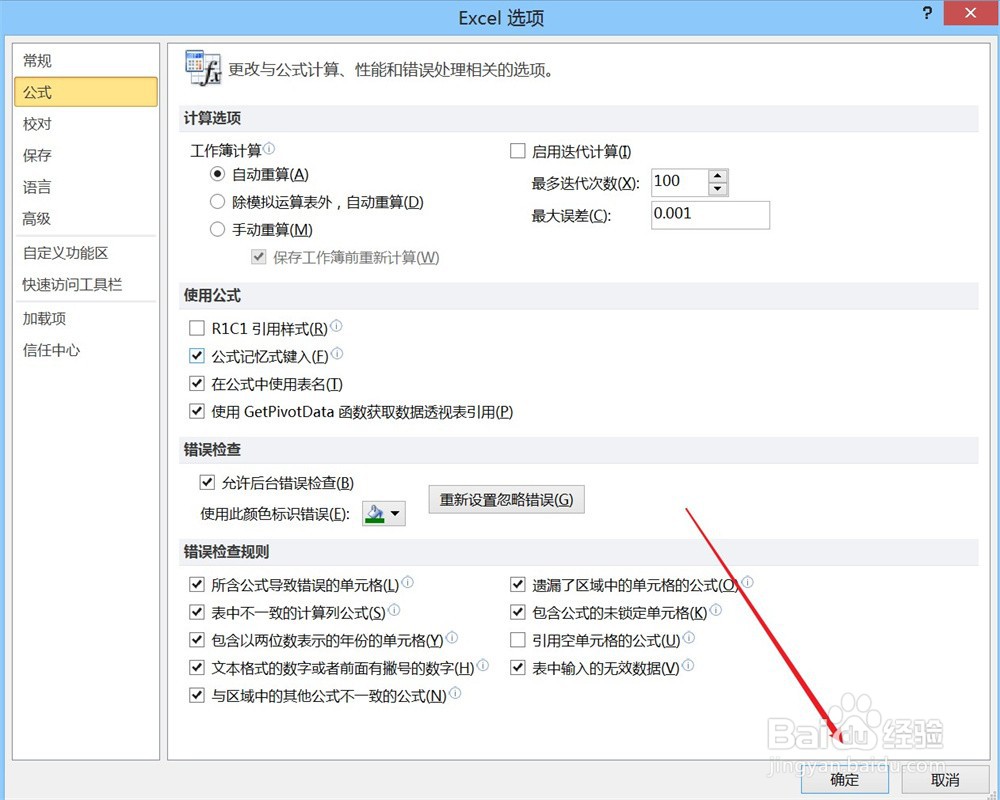Enable 启用迭代计算 checkbox

(x=518, y=151)
